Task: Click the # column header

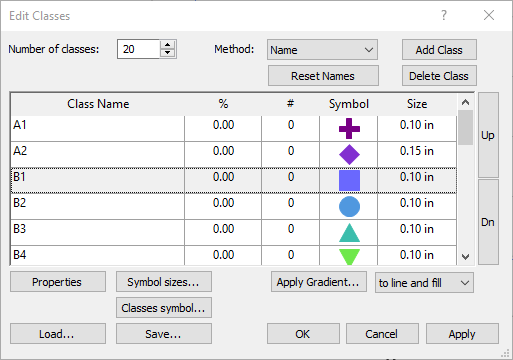Action: click(290, 104)
